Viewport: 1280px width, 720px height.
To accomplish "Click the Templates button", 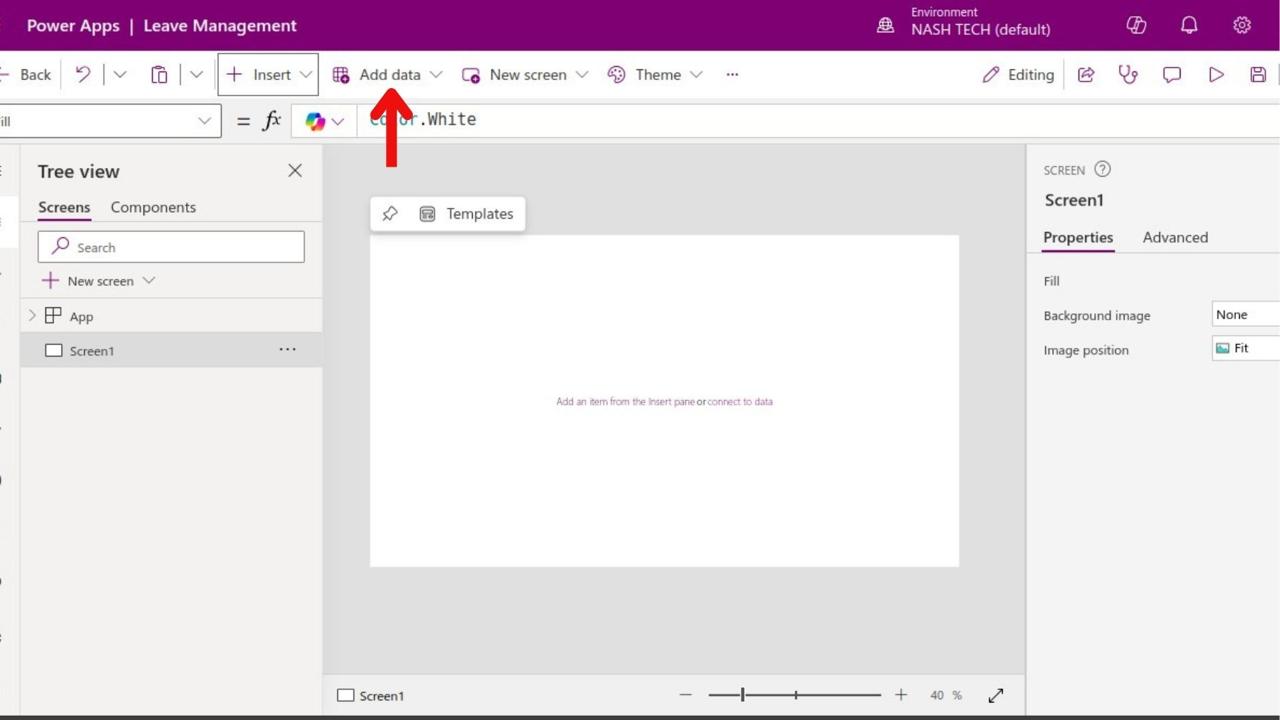I will tap(467, 214).
